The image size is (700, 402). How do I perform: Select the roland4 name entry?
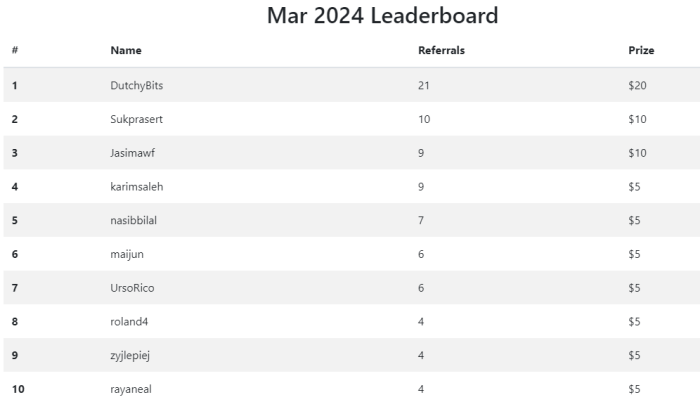coord(129,322)
